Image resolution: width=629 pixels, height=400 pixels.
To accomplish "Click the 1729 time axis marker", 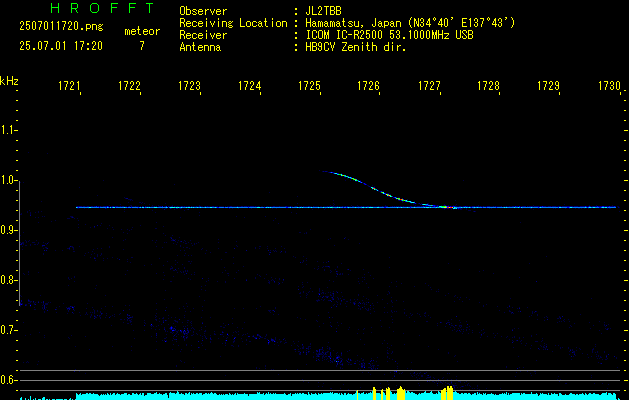I will (x=548, y=86).
